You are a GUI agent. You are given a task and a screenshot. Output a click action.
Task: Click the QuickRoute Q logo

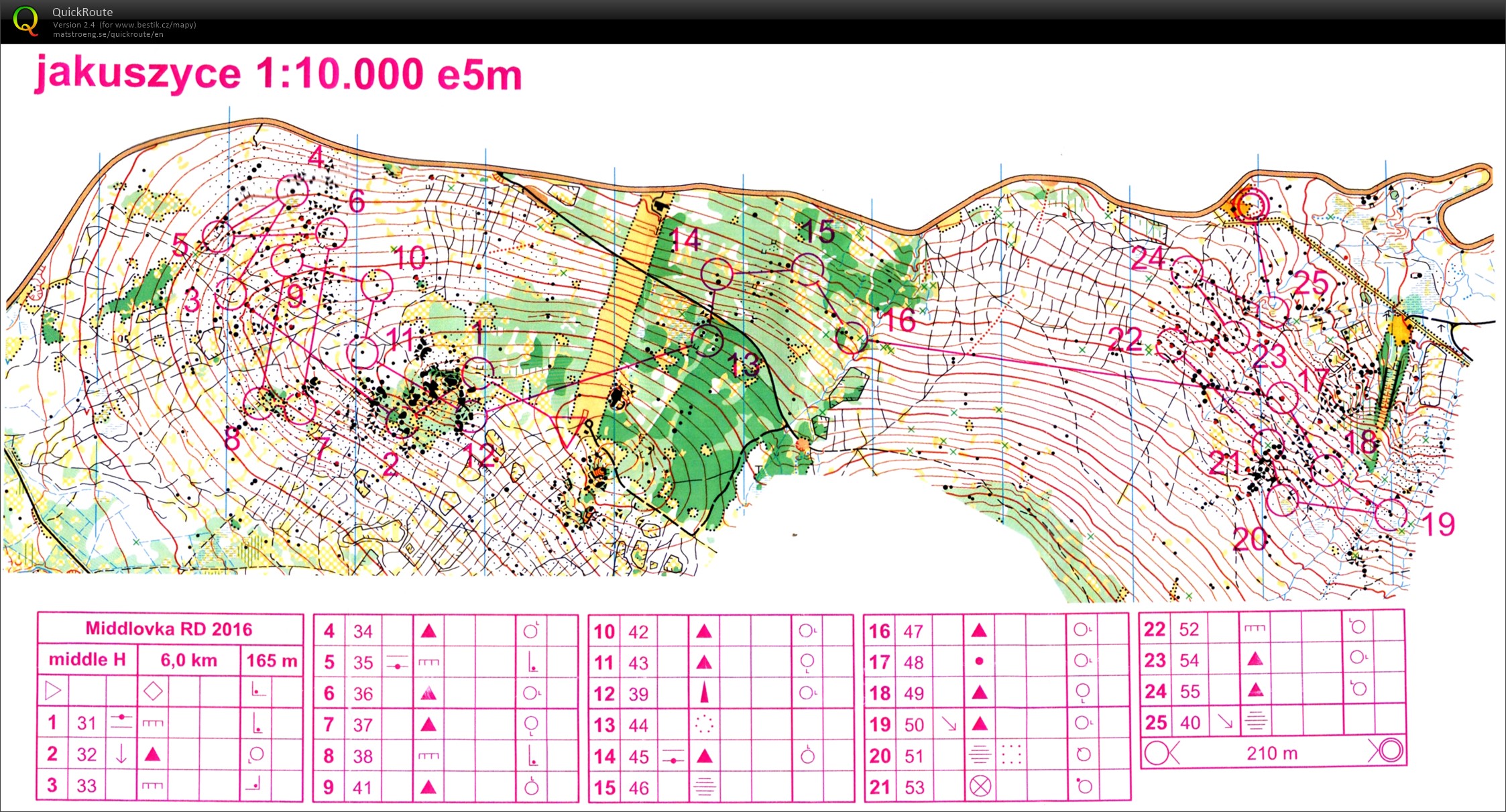(x=25, y=20)
